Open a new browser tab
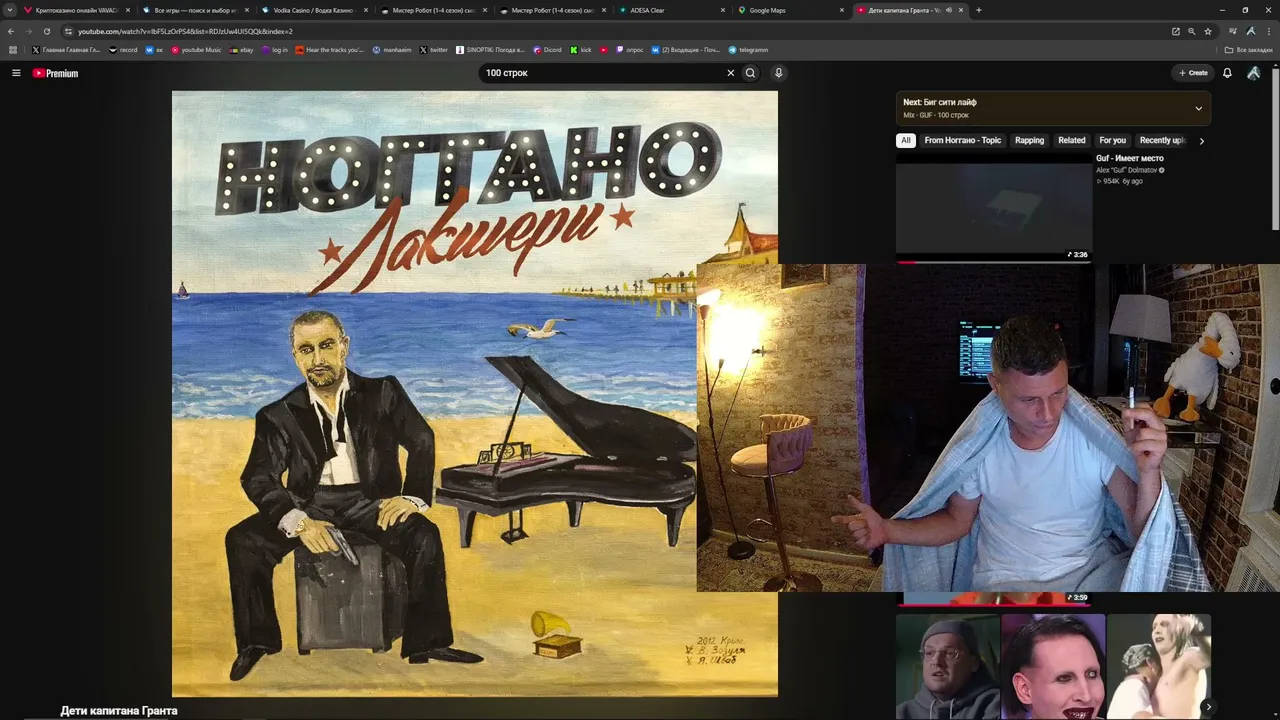The image size is (1280, 720). 978,10
